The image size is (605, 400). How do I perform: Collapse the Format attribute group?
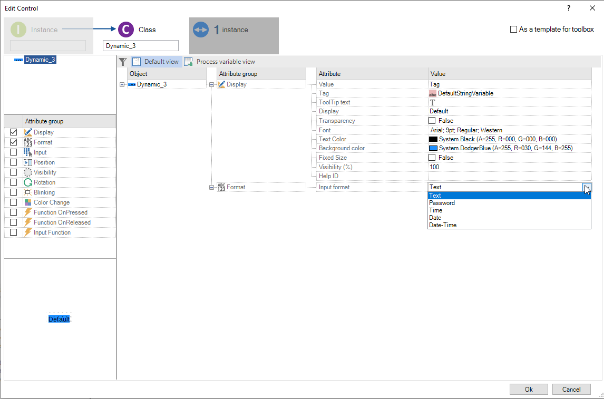211,187
